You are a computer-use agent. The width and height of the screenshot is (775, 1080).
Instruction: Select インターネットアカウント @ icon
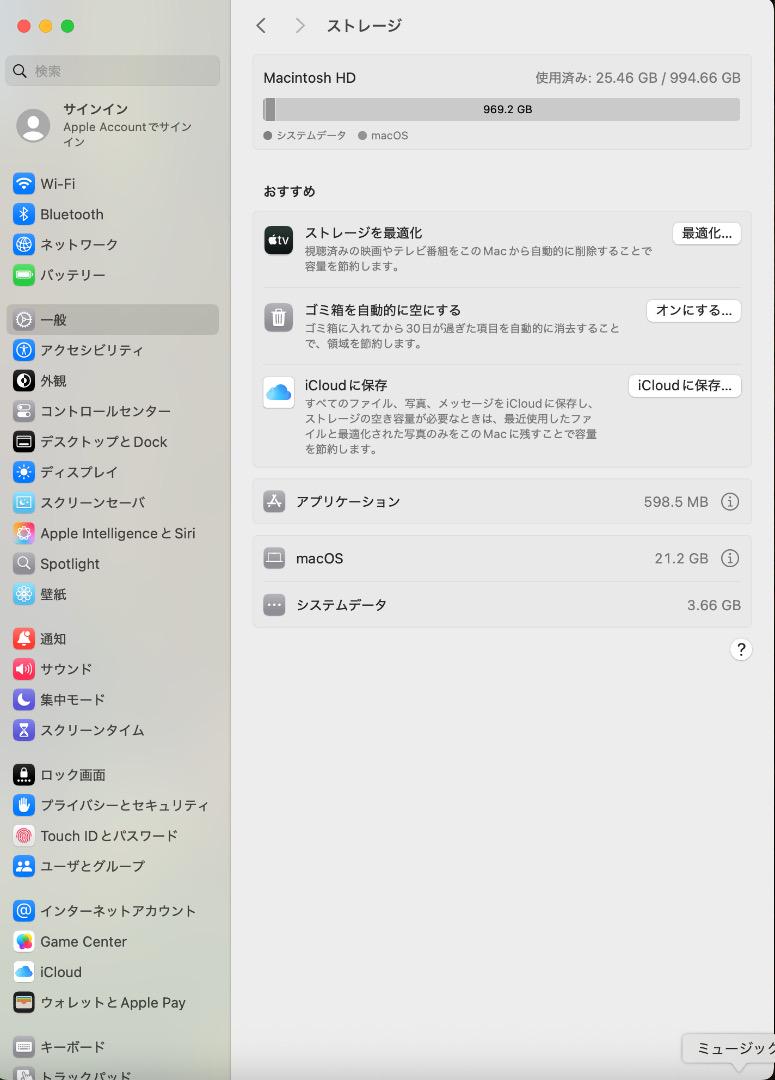[x=23, y=911]
